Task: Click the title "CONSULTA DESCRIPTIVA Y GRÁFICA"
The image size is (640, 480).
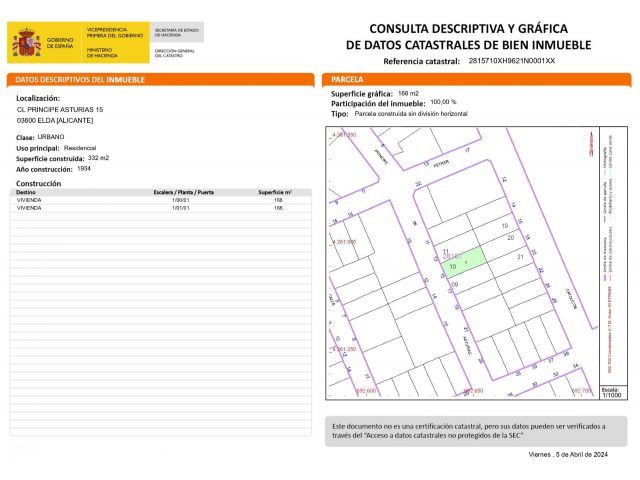Action: [469, 29]
